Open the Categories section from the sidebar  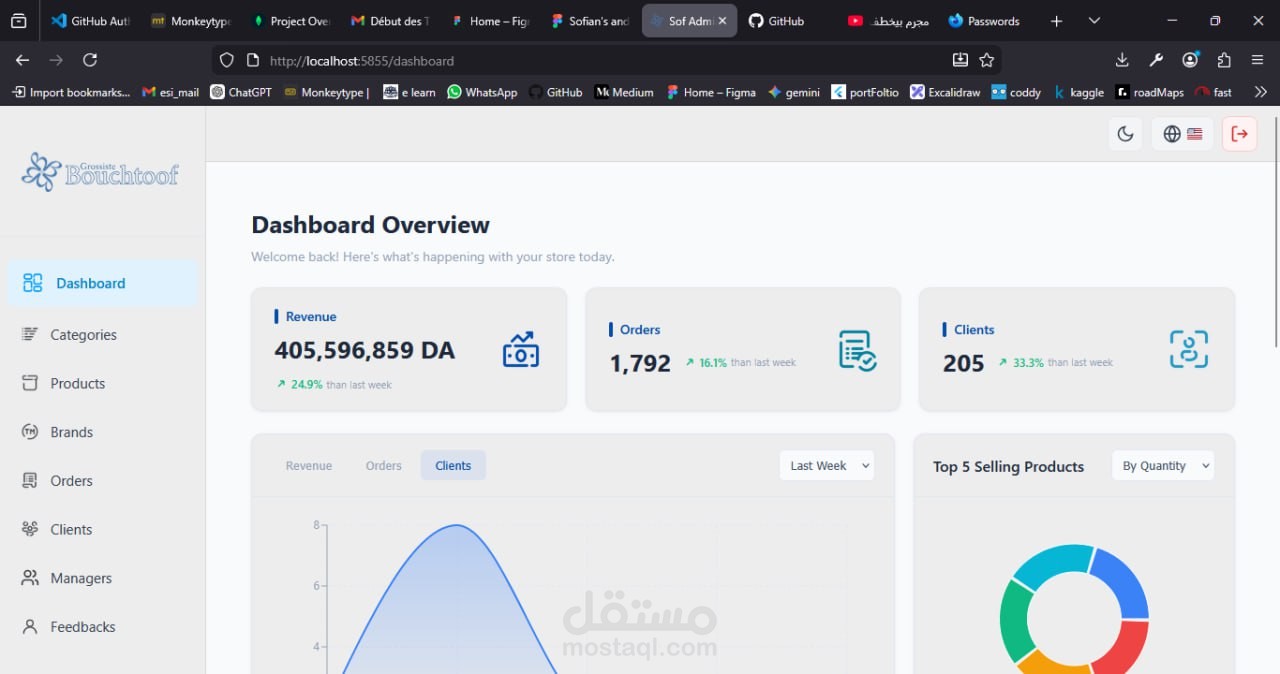click(x=83, y=334)
